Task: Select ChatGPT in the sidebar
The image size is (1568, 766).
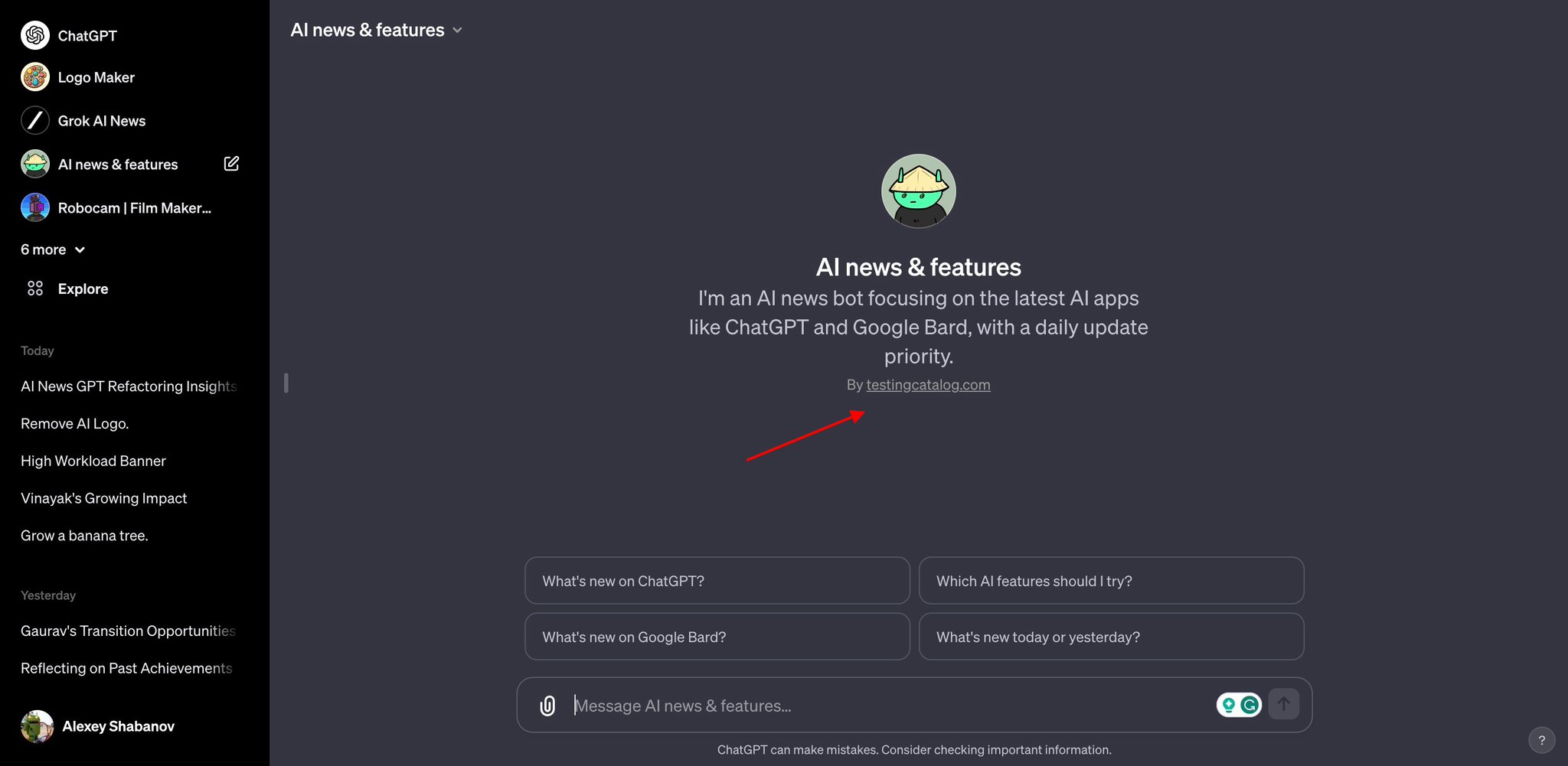Action: [87, 36]
